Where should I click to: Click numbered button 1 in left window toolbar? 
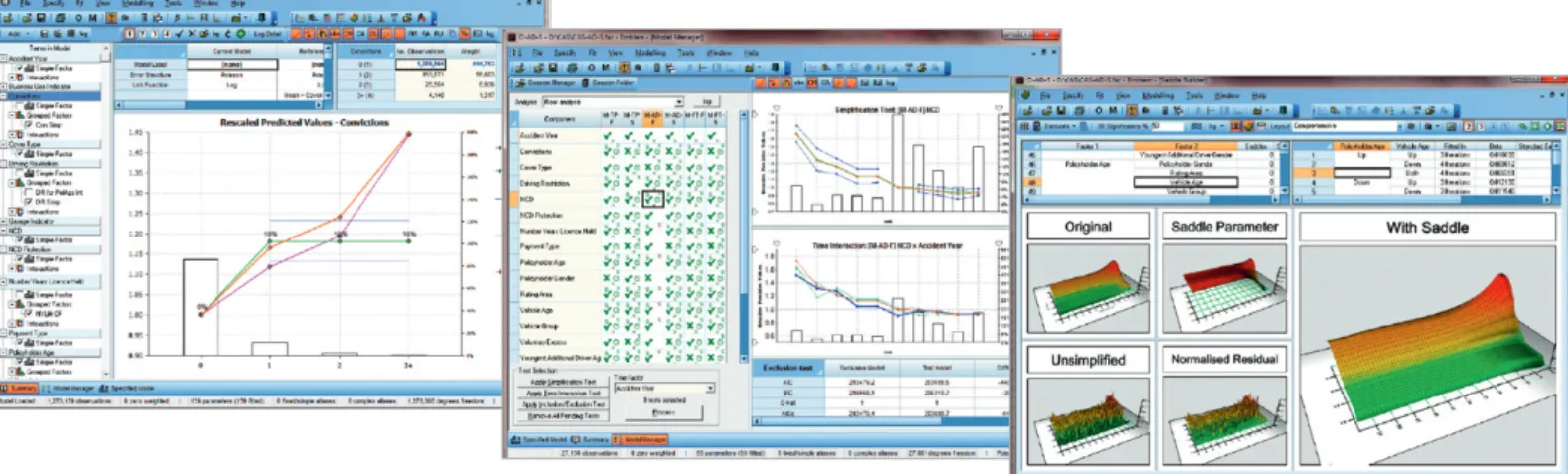[130, 34]
